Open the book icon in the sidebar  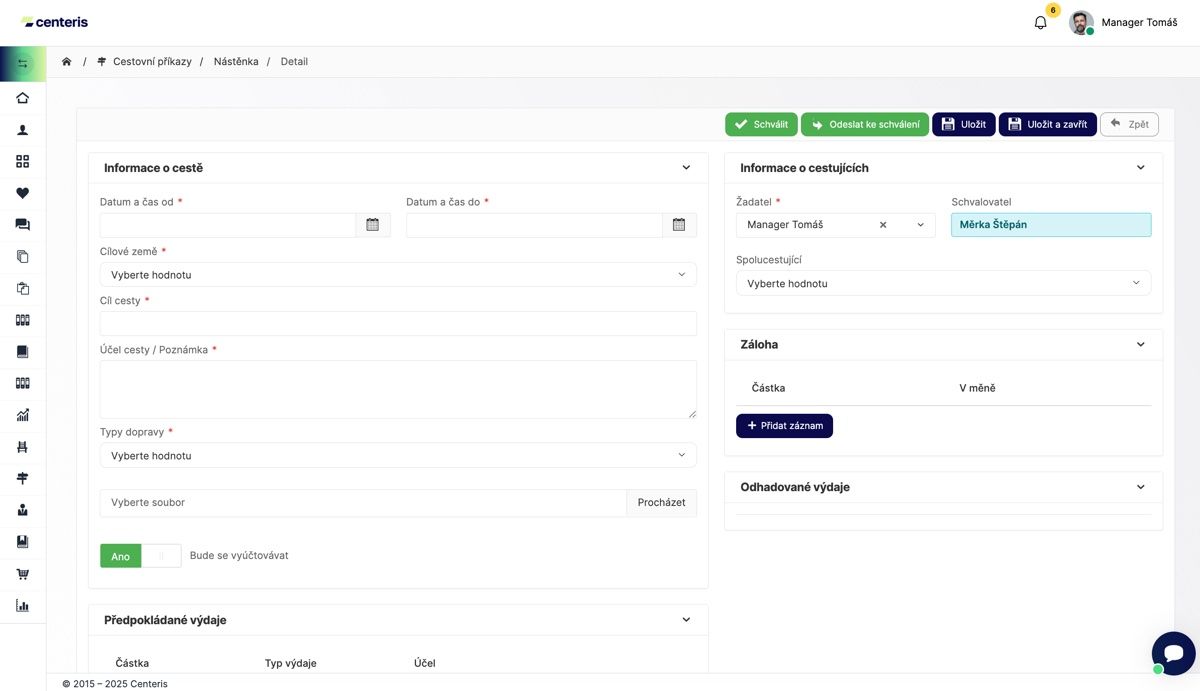22,352
